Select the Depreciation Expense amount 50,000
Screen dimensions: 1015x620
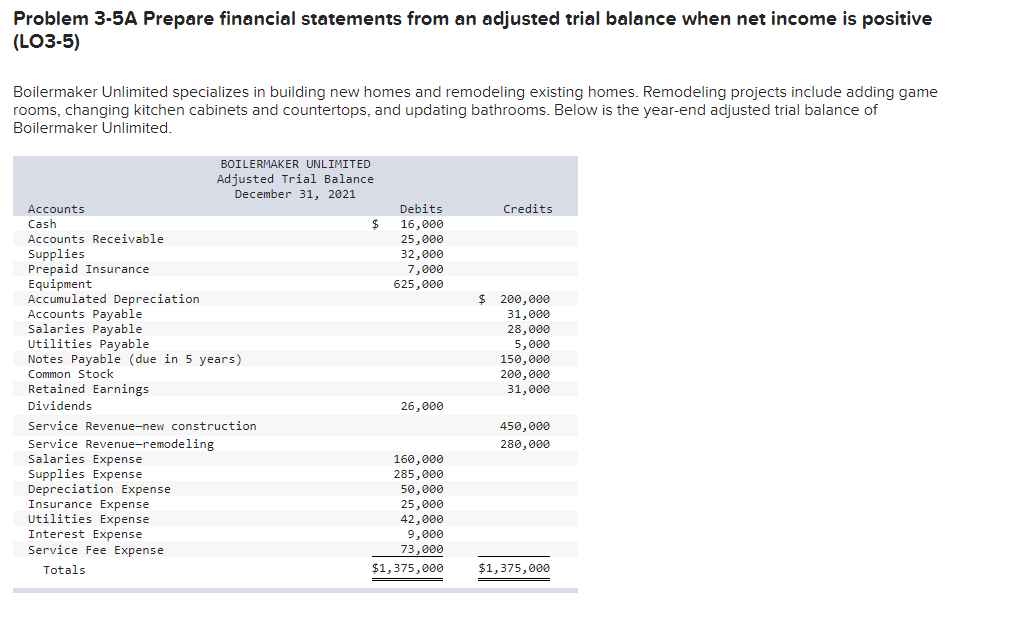[x=427, y=488]
